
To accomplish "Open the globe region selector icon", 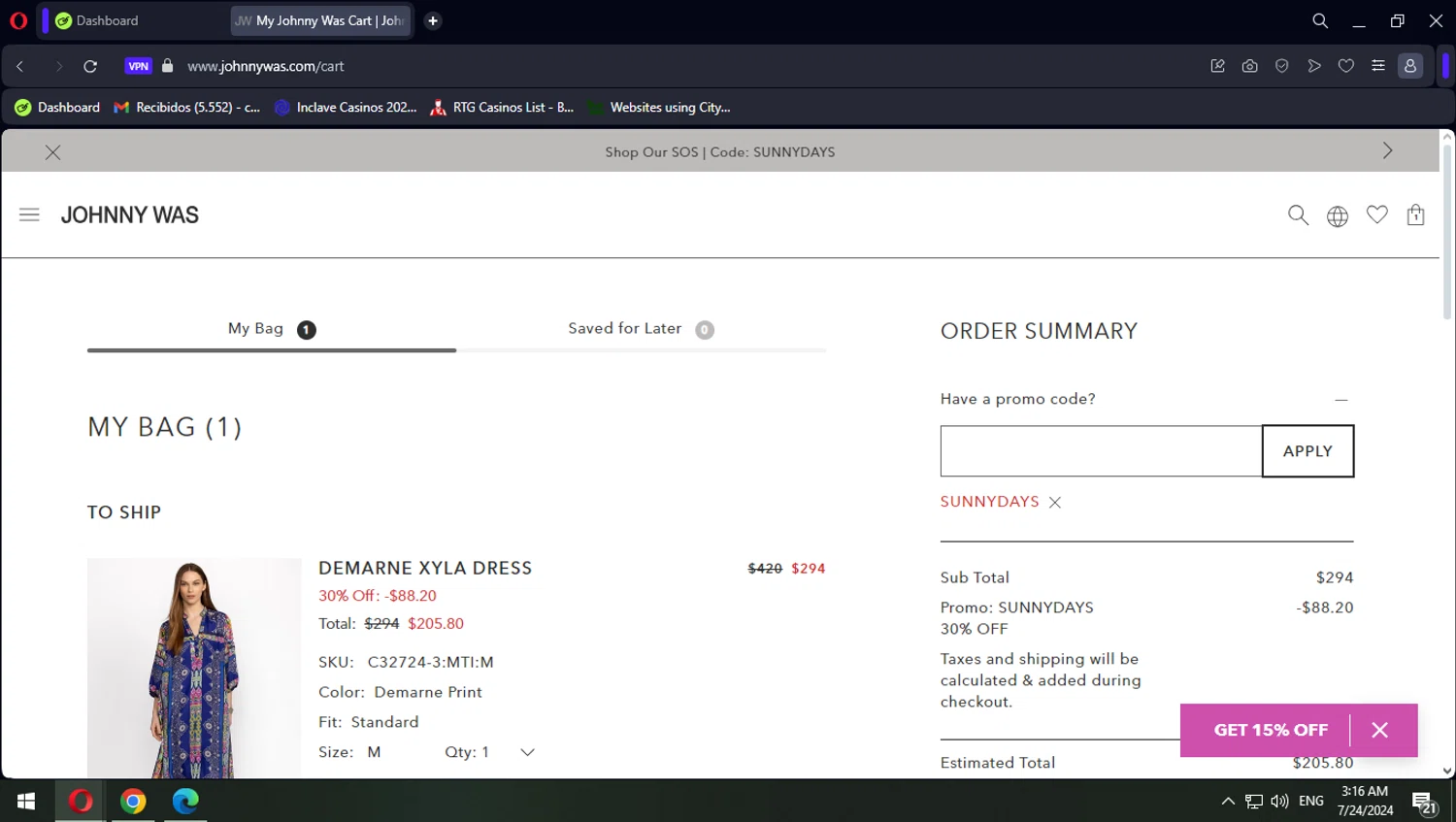I will [x=1338, y=216].
